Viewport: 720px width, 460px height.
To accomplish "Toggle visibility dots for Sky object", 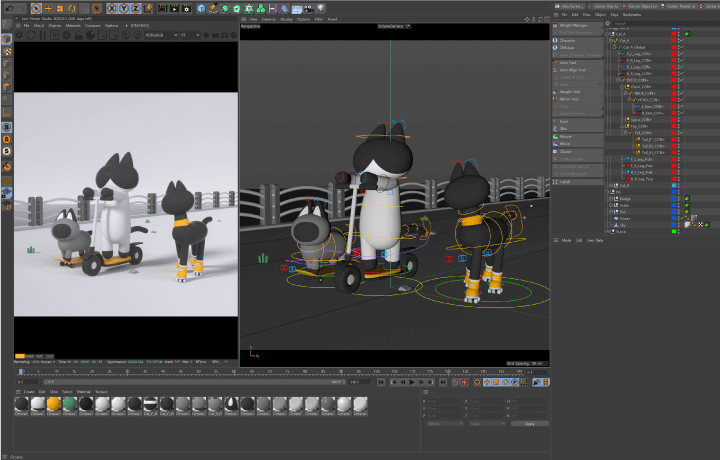I will pyautogui.click(x=679, y=225).
